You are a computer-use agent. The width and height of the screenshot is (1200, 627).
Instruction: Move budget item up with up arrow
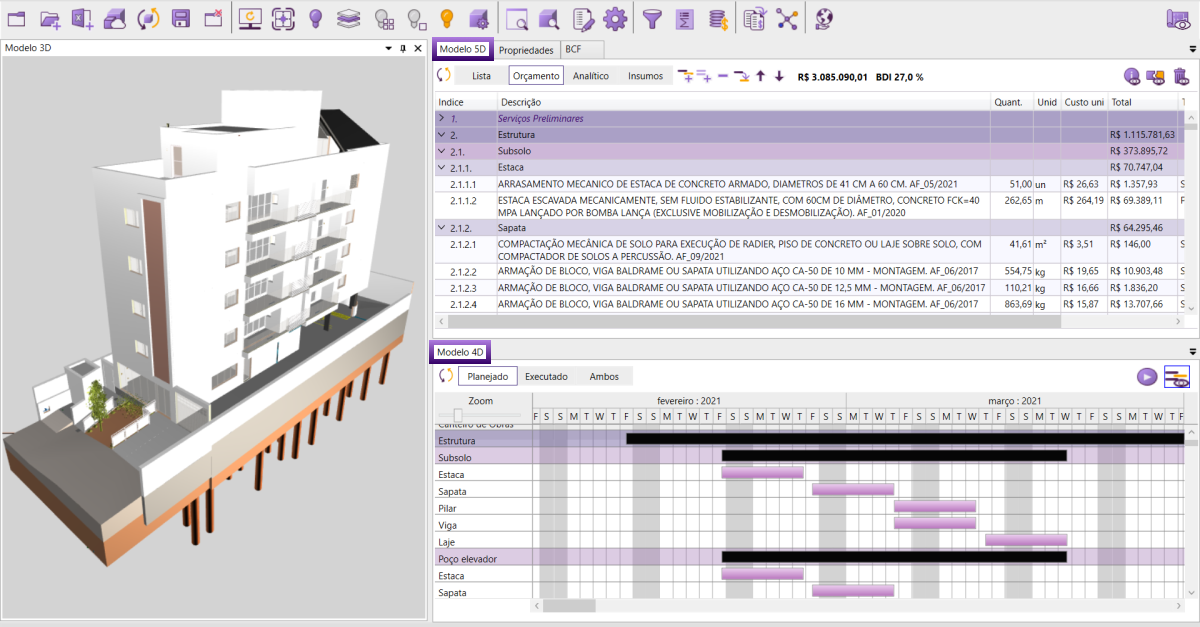(x=760, y=76)
